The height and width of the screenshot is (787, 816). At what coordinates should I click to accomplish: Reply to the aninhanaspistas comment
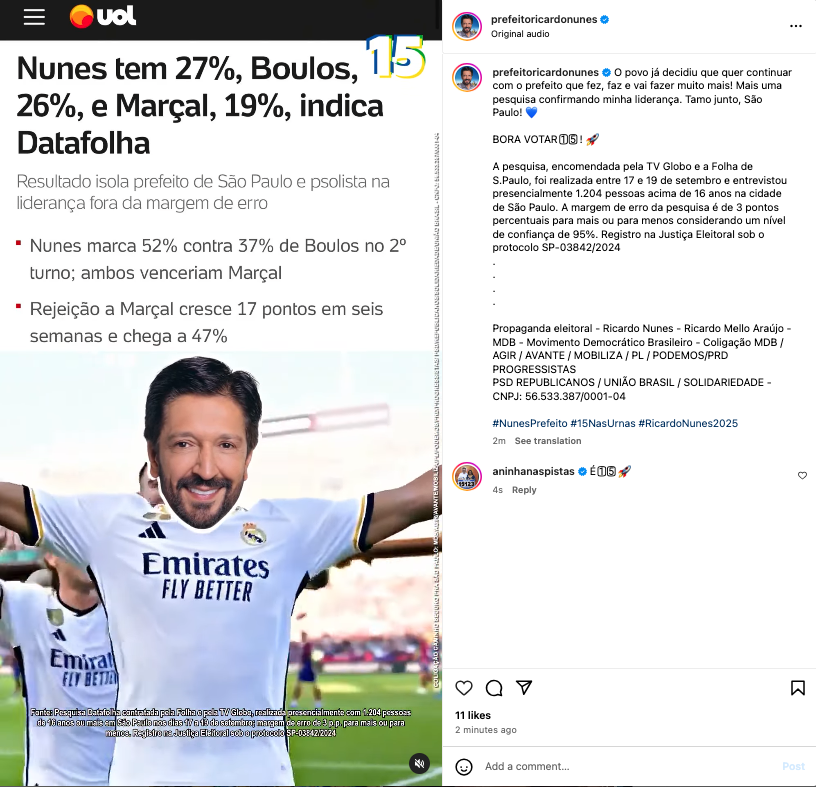pos(524,490)
